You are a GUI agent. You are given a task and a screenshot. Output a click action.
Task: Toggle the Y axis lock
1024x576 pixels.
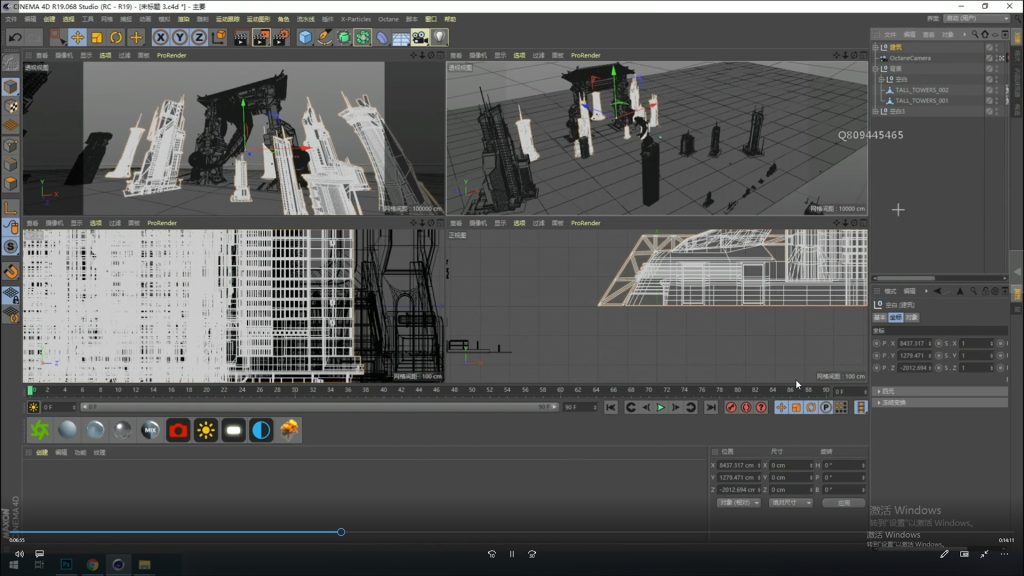click(x=180, y=38)
